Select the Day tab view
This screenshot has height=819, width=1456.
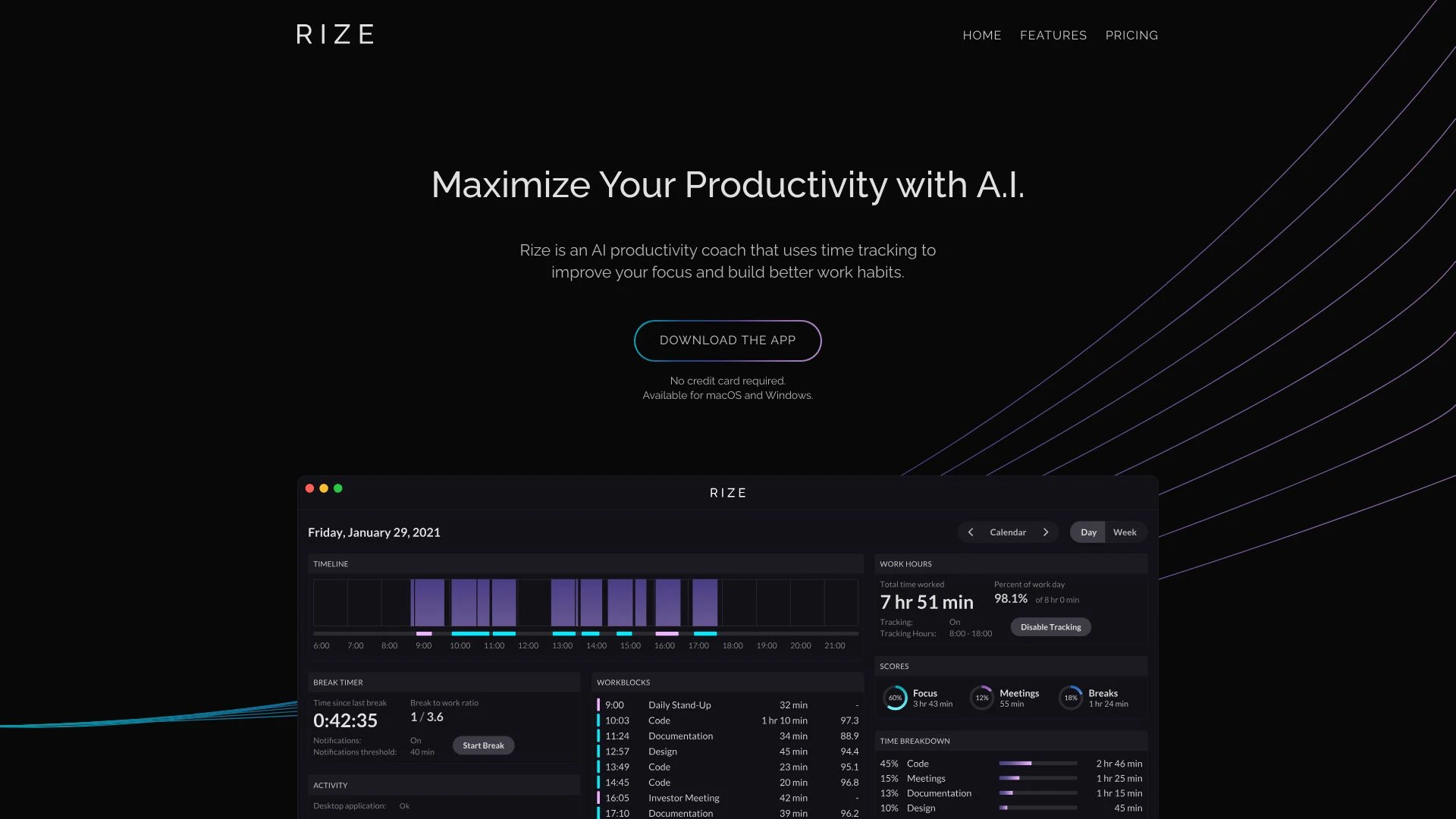click(1088, 531)
